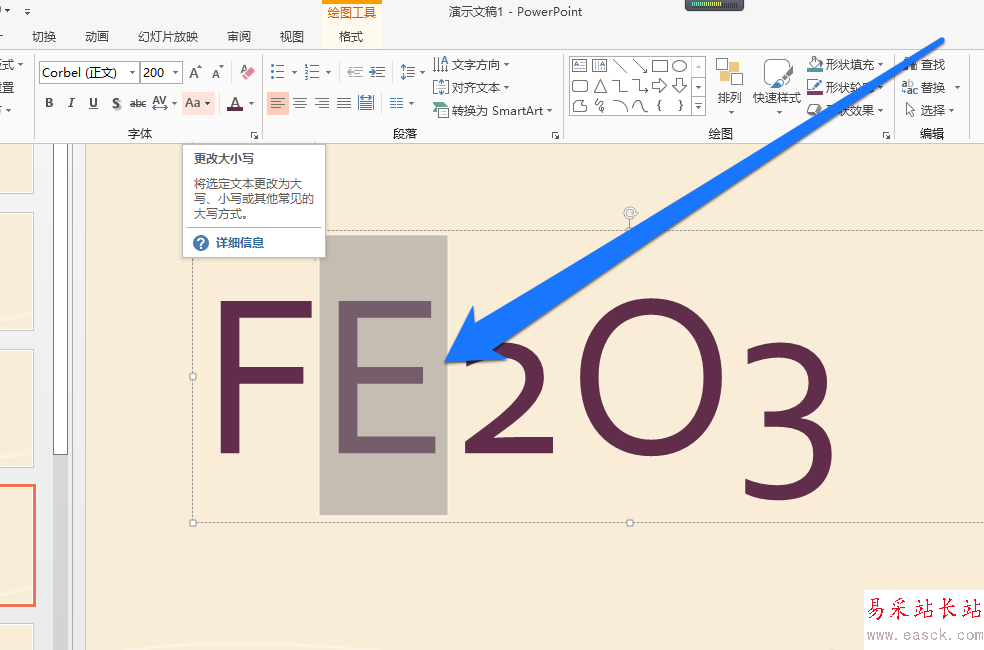Select the scribble shape tool

(x=600, y=106)
